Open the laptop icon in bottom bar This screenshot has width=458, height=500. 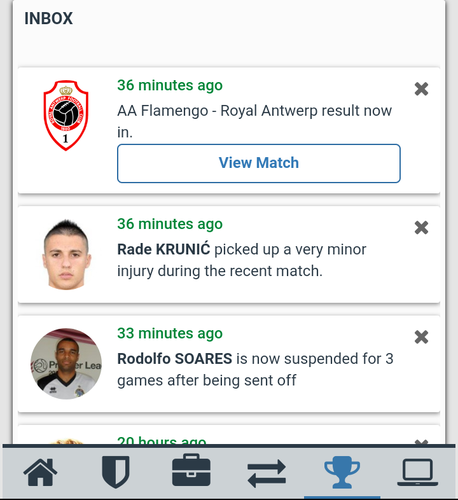418,472
